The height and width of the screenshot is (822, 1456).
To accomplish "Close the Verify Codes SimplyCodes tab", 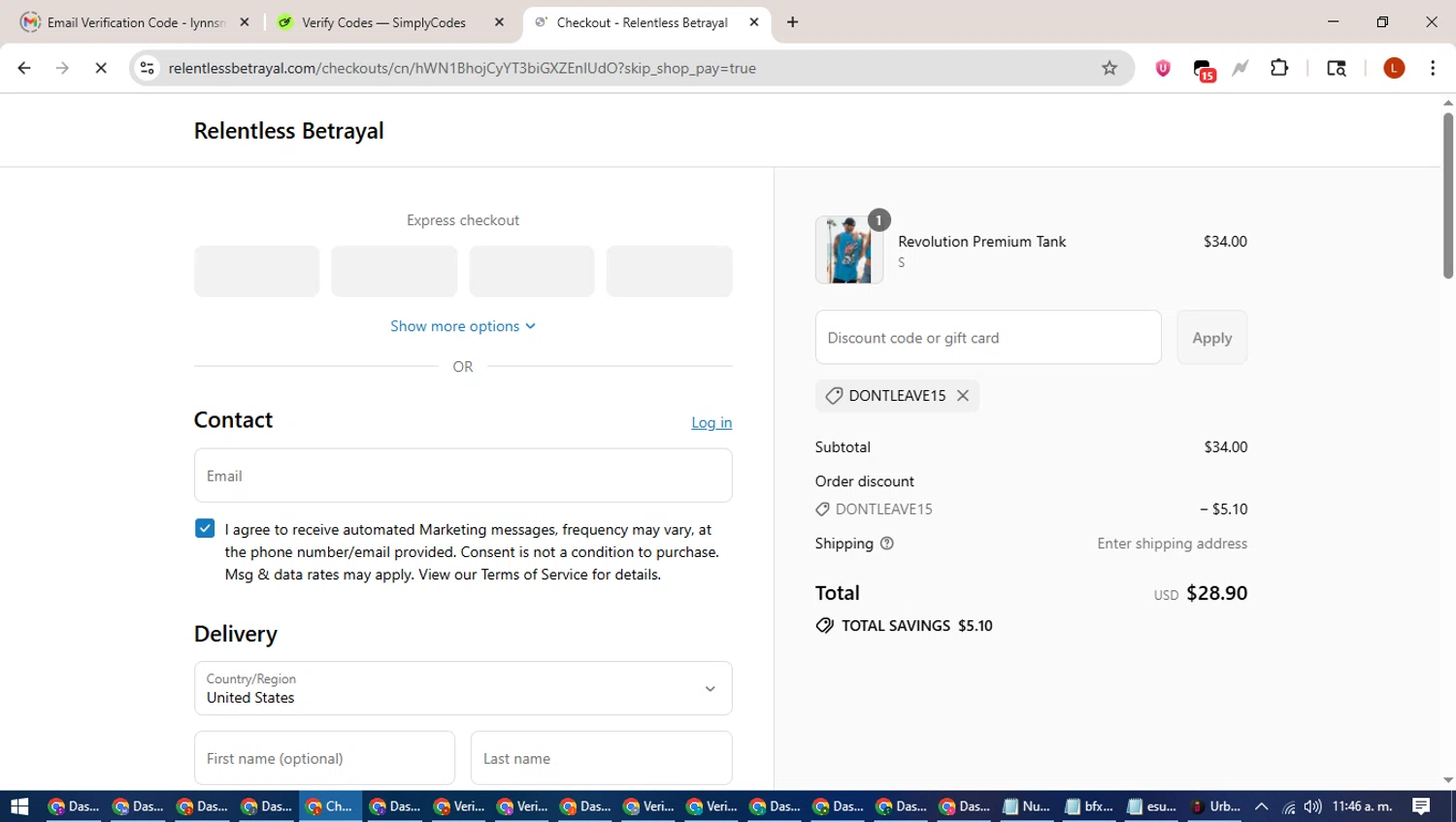I will click(x=500, y=22).
